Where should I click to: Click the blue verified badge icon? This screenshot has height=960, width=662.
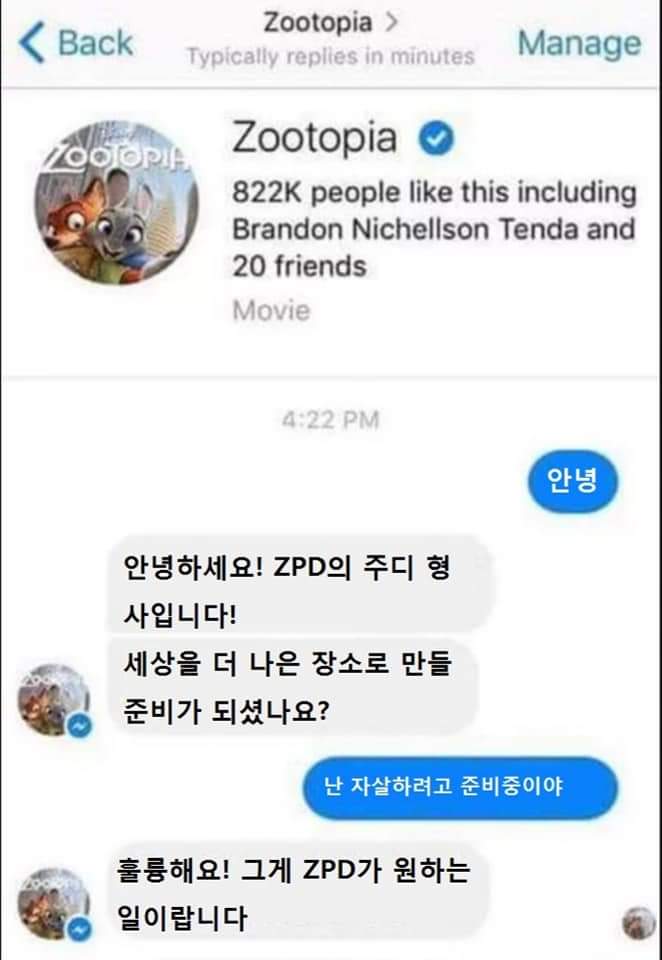(436, 138)
